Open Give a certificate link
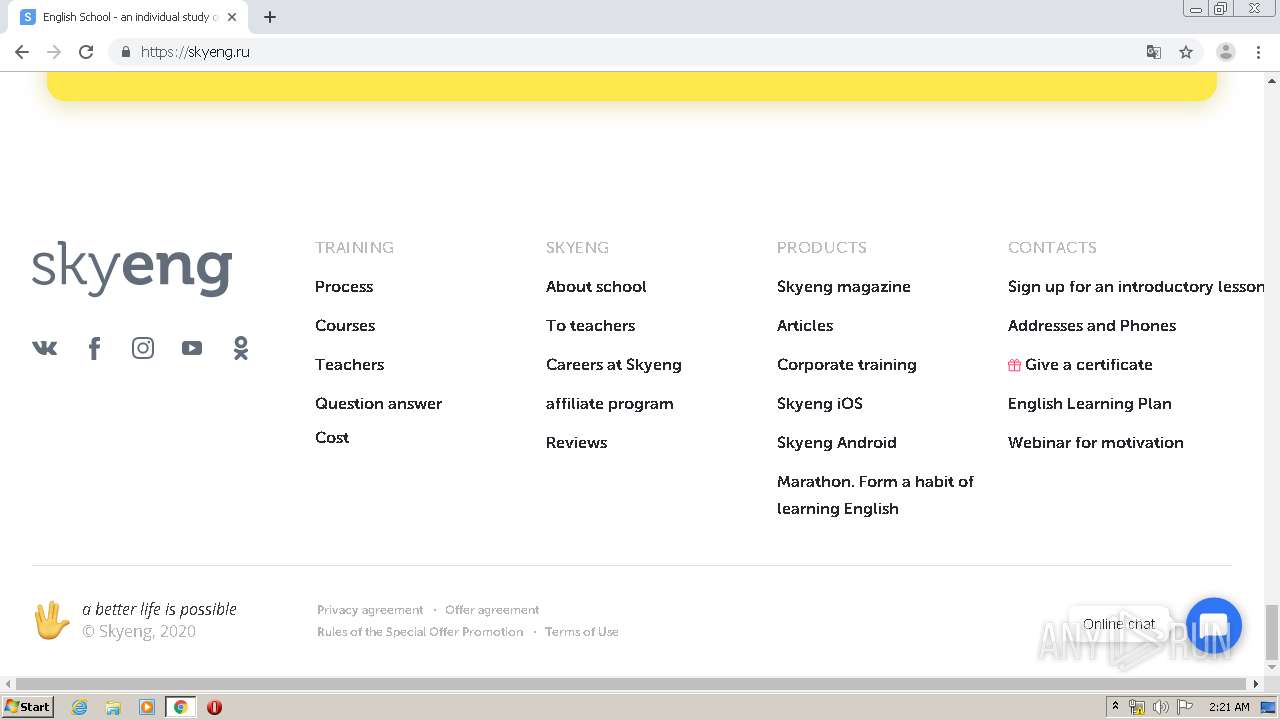 [x=1080, y=364]
